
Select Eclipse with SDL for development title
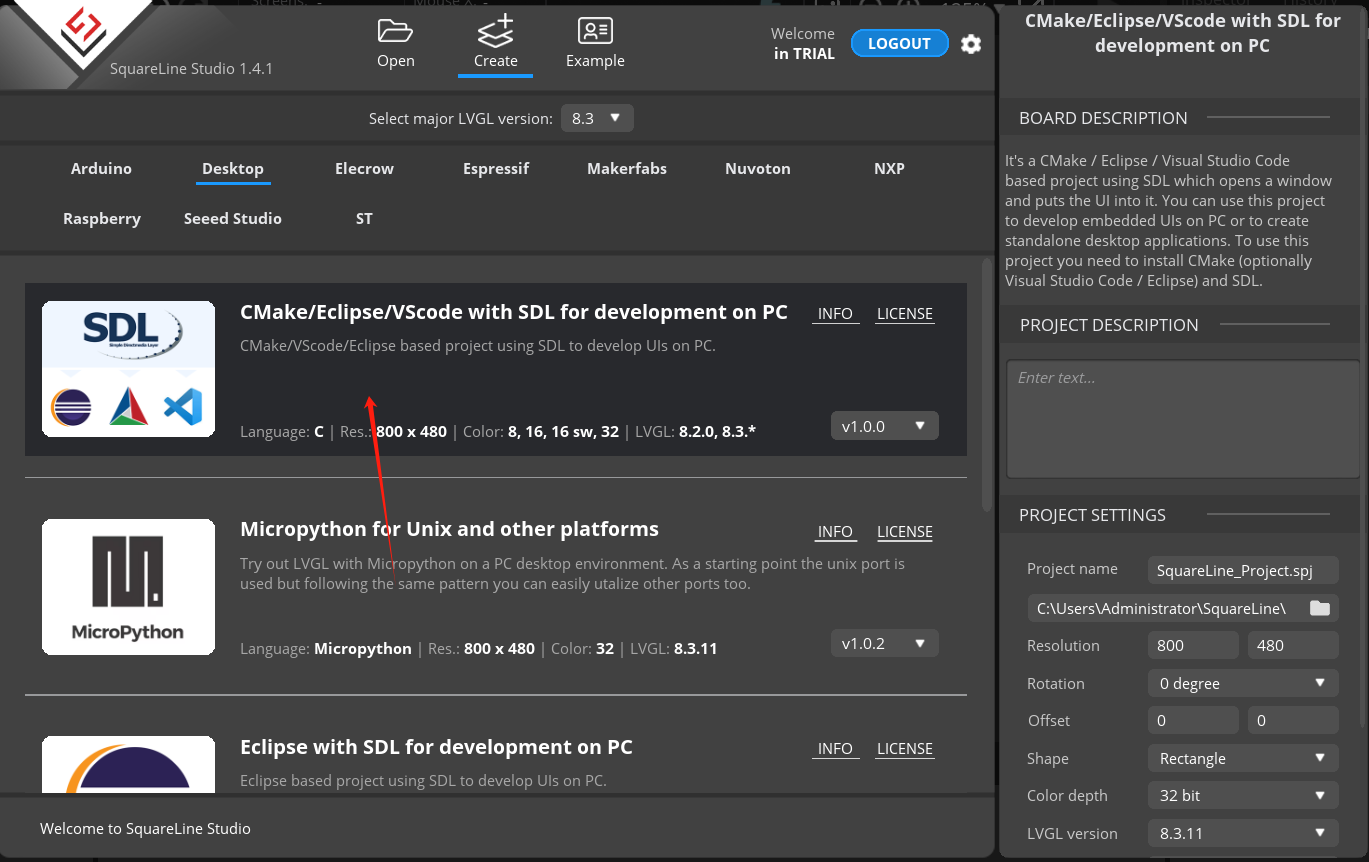click(436, 747)
